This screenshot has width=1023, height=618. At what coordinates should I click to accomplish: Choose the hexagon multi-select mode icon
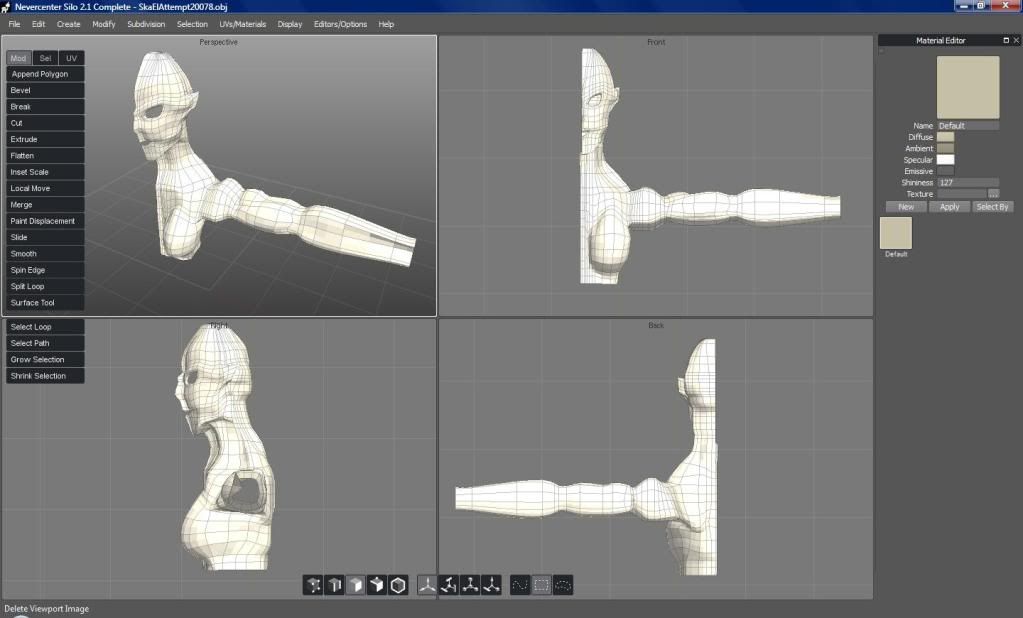pos(398,585)
